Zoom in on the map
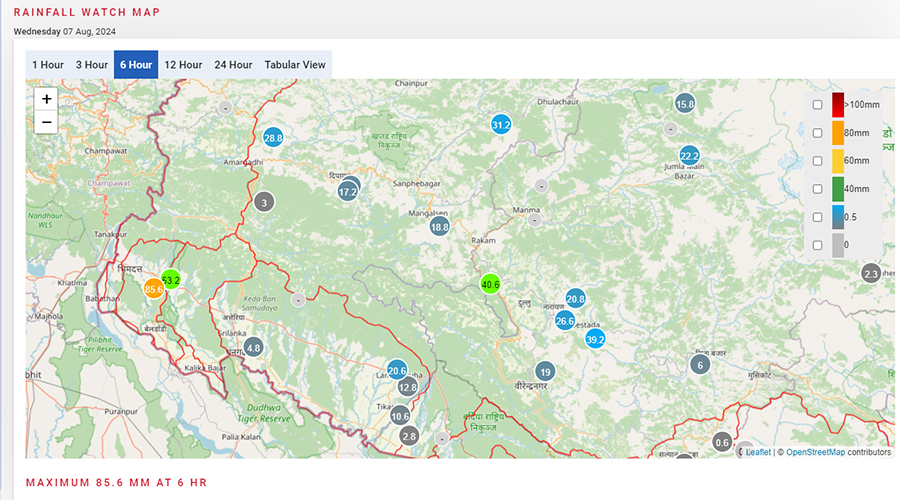This screenshot has height=500, width=900. pos(47,99)
